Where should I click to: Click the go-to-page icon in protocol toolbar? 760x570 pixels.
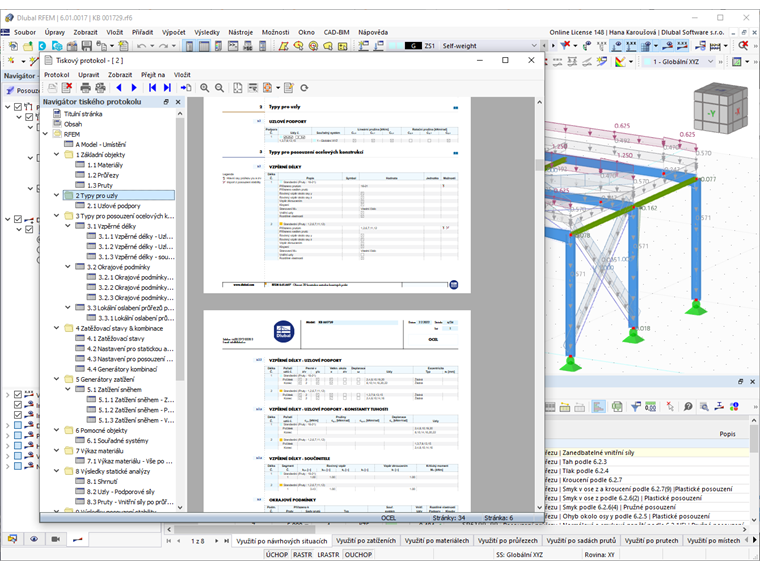pos(186,88)
